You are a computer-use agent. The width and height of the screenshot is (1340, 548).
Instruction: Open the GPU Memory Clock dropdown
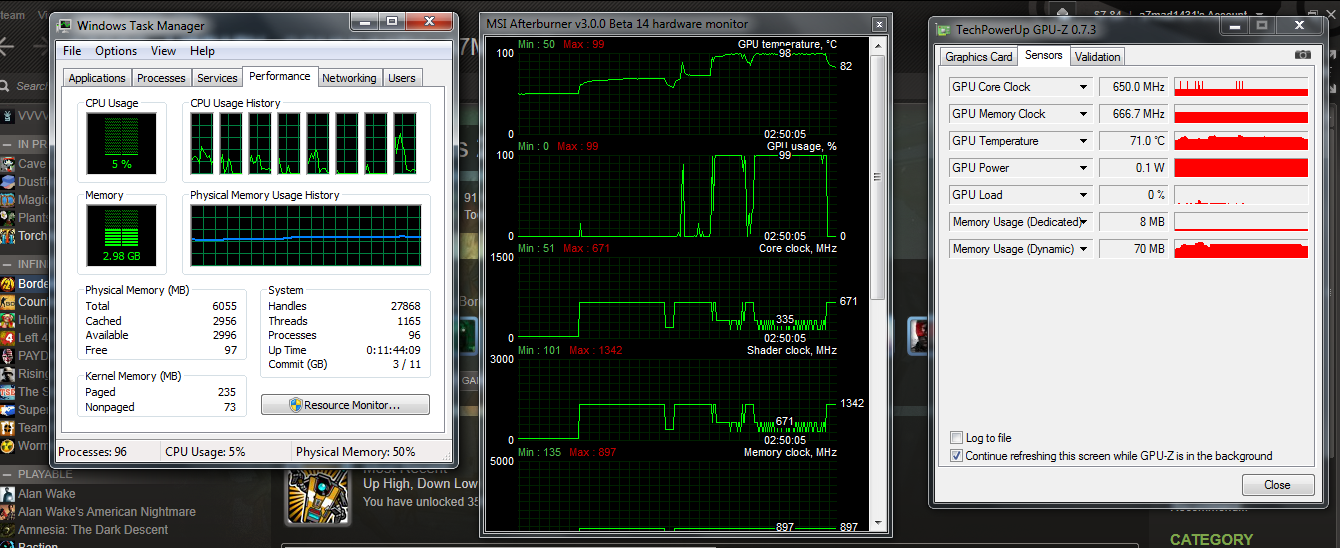pos(1083,114)
